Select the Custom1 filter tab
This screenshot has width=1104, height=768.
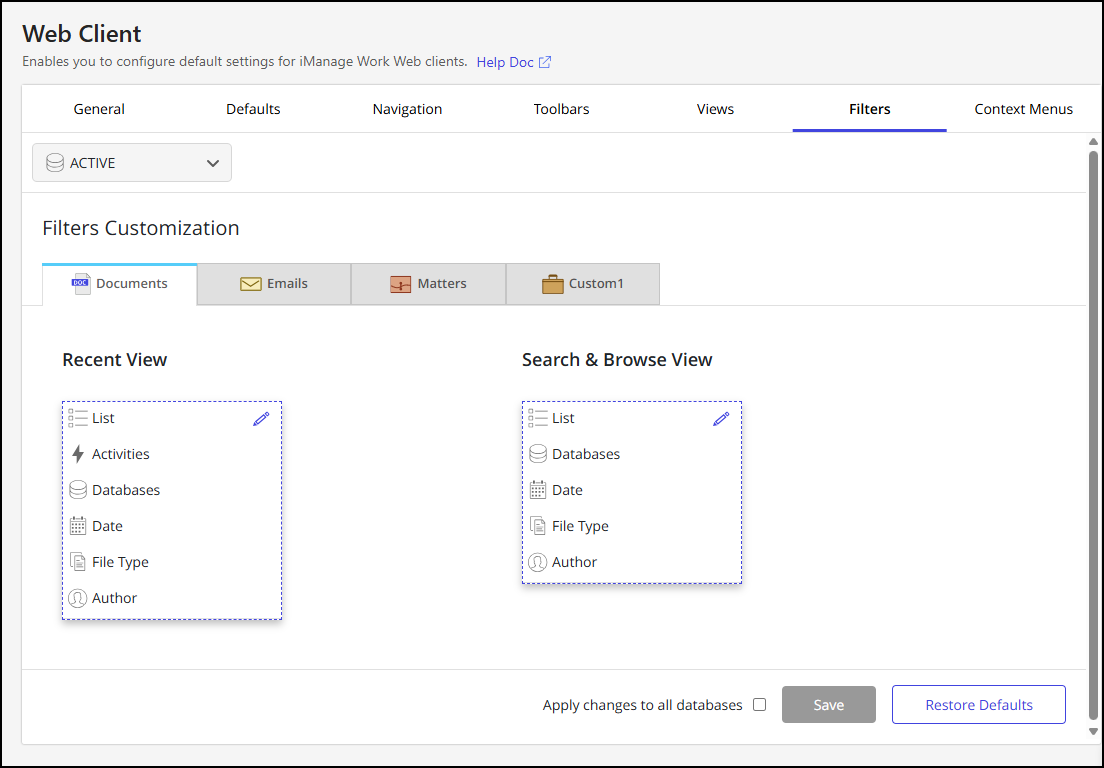coord(582,284)
